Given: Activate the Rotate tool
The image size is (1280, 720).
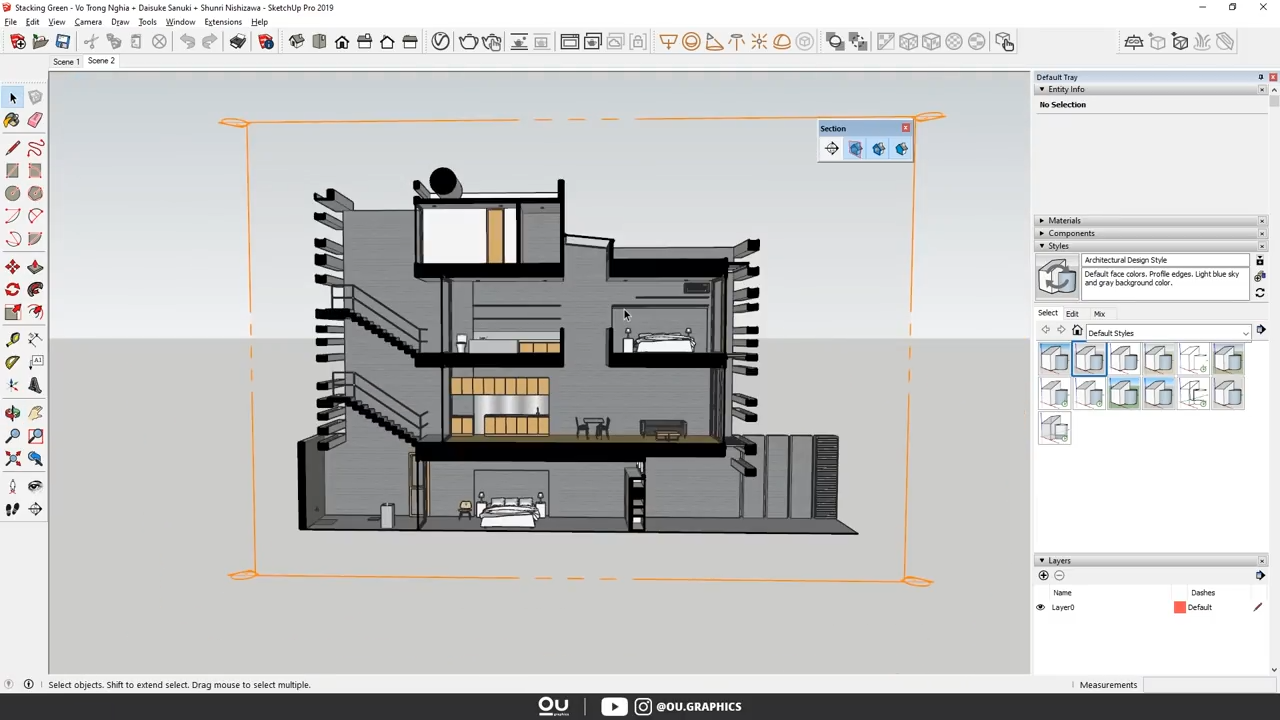Looking at the screenshot, I should pos(12,290).
